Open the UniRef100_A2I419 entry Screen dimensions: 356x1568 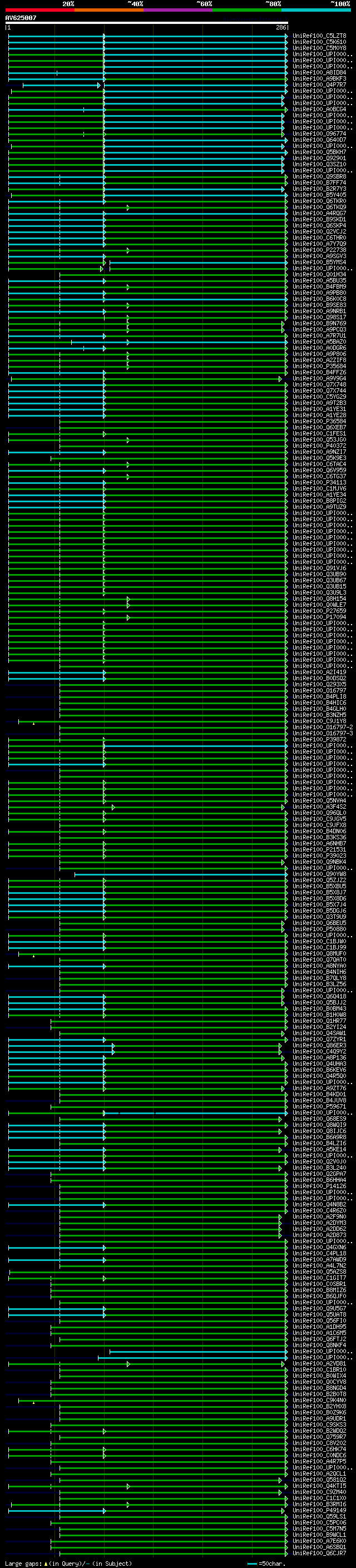click(x=319, y=672)
